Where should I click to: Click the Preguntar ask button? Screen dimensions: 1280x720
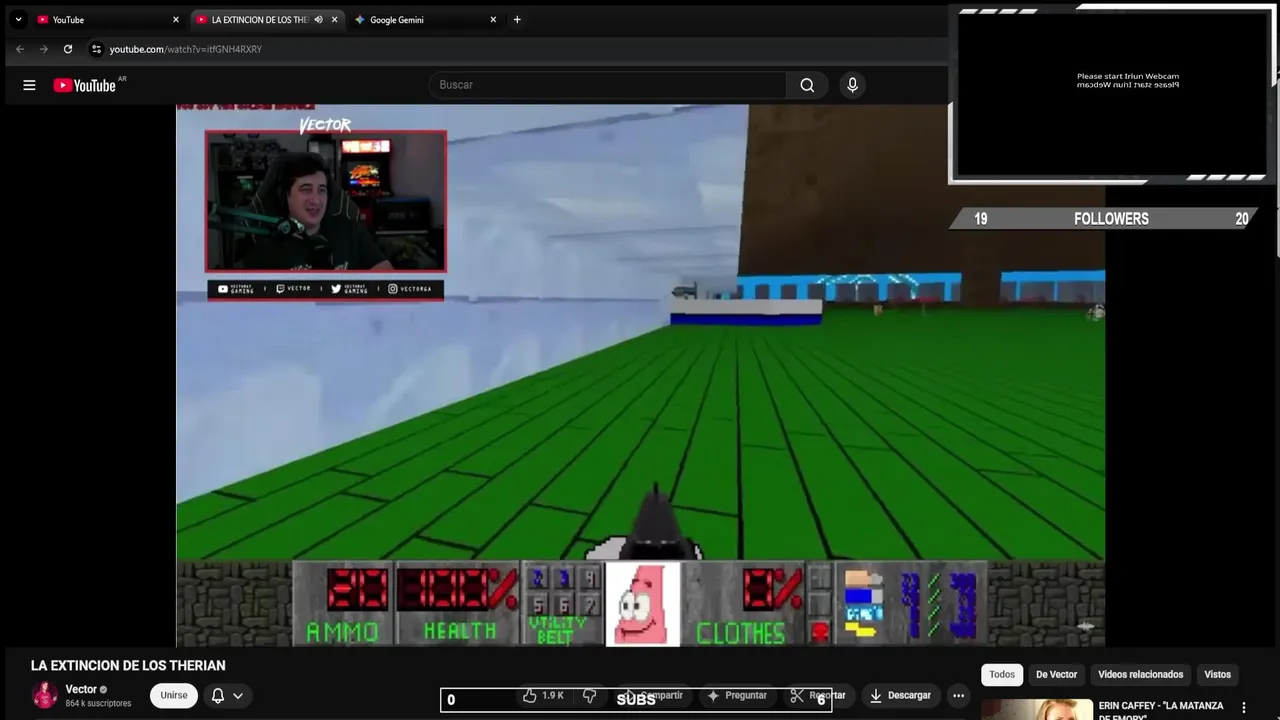pyautogui.click(x=737, y=695)
